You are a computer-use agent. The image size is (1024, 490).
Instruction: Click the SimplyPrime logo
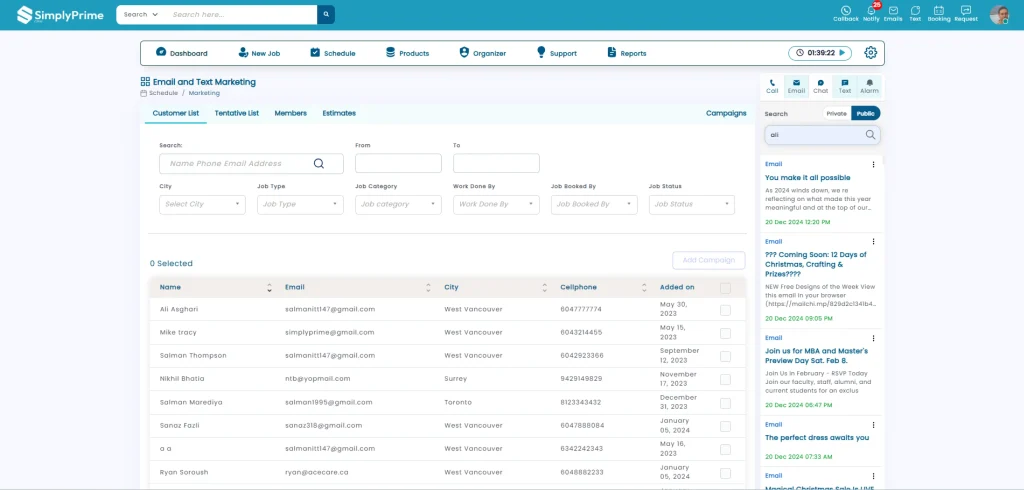(60, 14)
